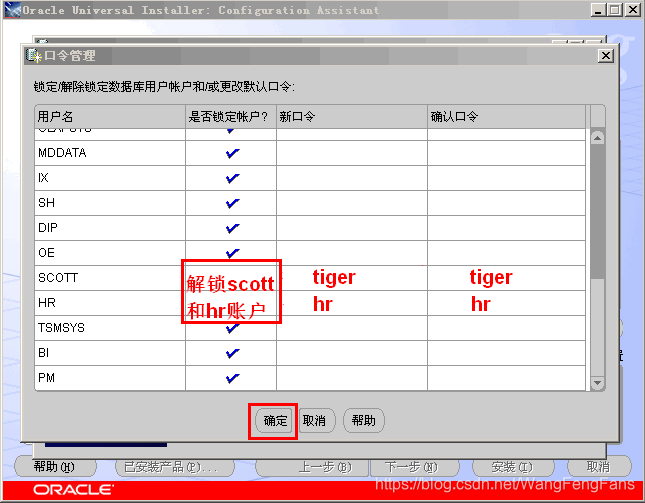Click the new password field for SCOTT
Image resolution: width=645 pixels, height=503 pixels.
[352, 278]
